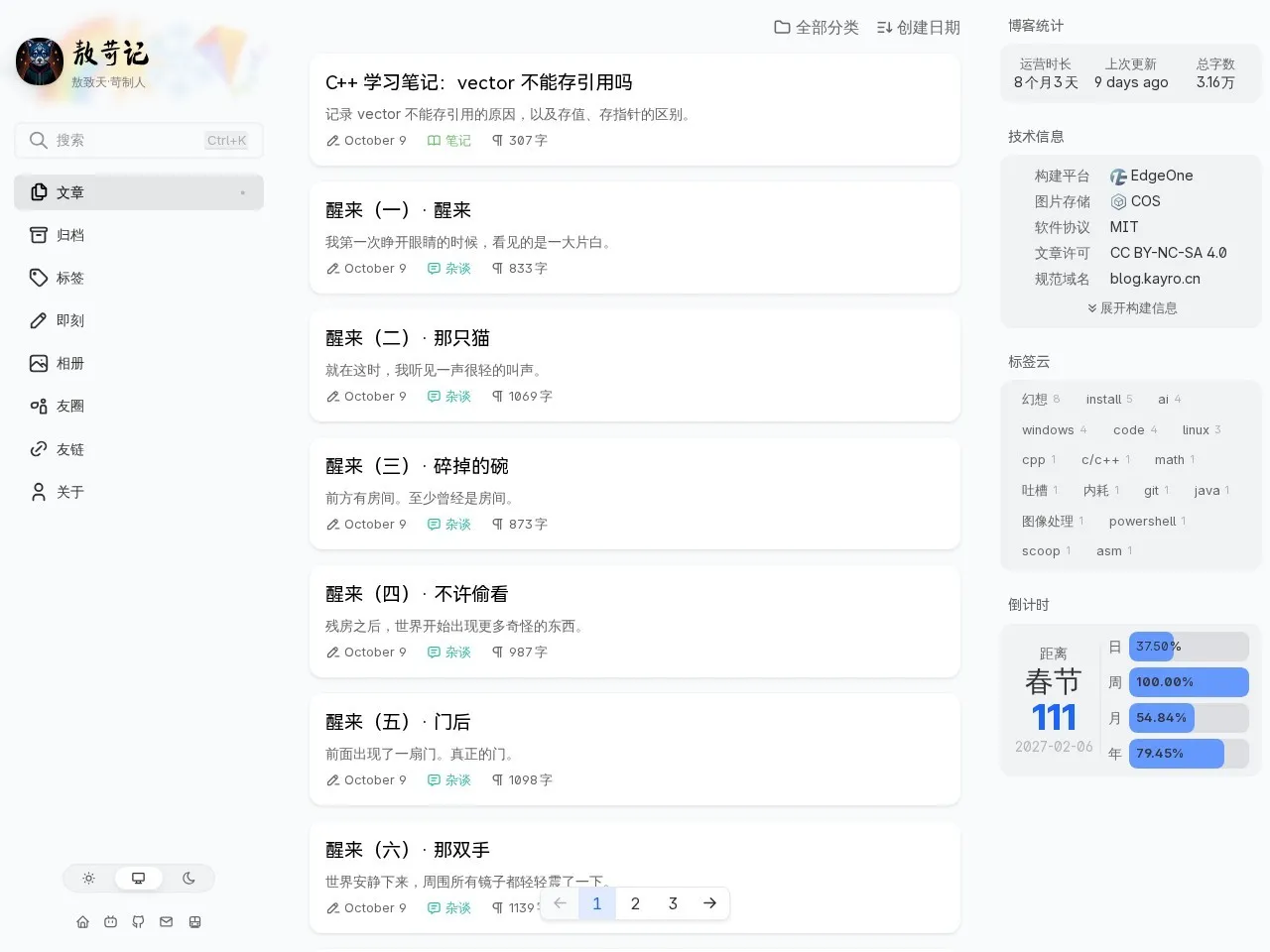Click the COS storage icon
Screen dimensions: 1270x952
(x=1118, y=202)
